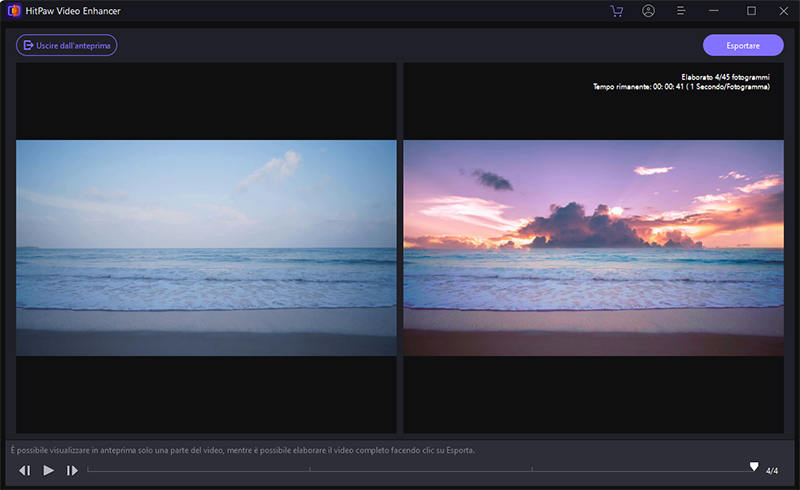This screenshot has width=800, height=490.
Task: Click the playhead marker on timeline
Action: 754,467
